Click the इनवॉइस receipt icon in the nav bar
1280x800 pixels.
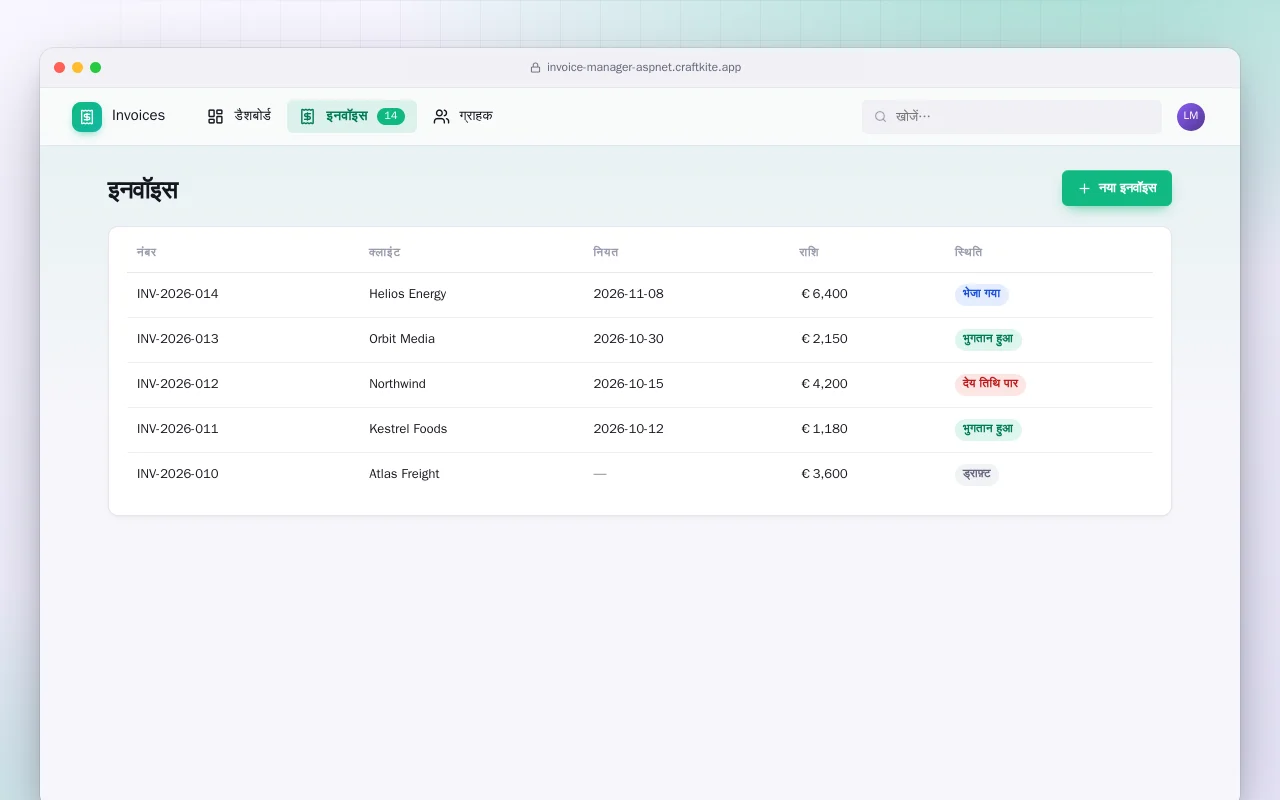[307, 116]
